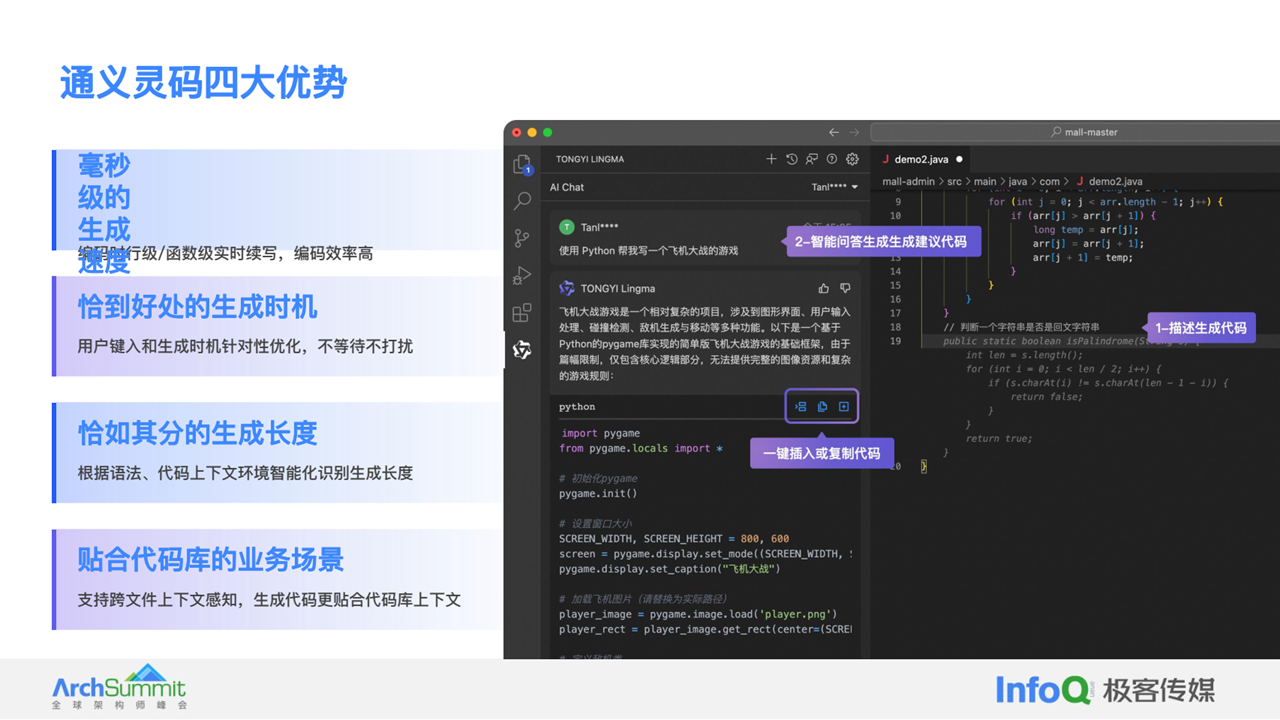Screen dimensions: 1280x720
Task: Open the Tanl**** account dropdown
Action: click(835, 187)
